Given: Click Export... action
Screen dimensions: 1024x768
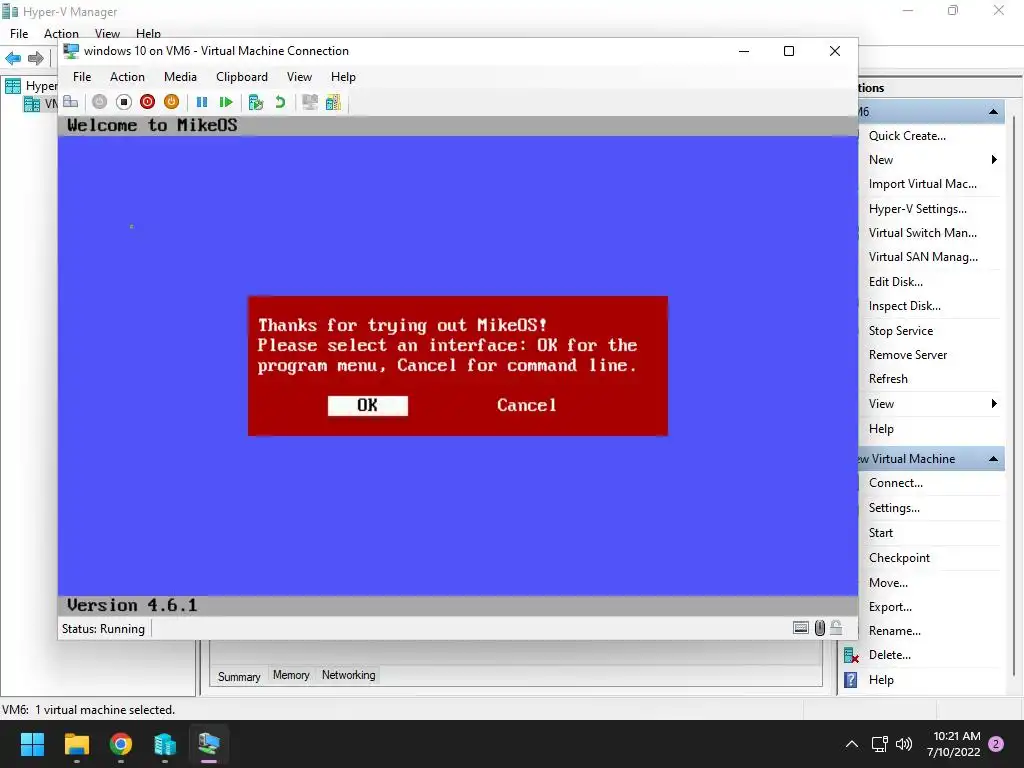Looking at the screenshot, I should (x=890, y=607).
